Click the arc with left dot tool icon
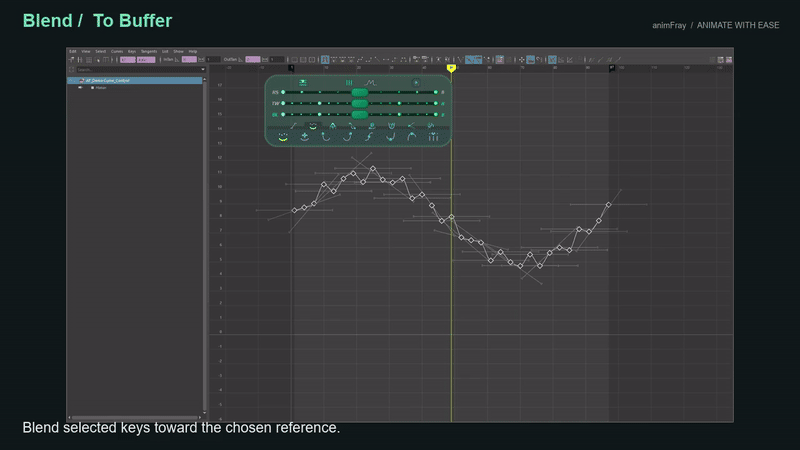This screenshot has width=800, height=450. [x=326, y=137]
